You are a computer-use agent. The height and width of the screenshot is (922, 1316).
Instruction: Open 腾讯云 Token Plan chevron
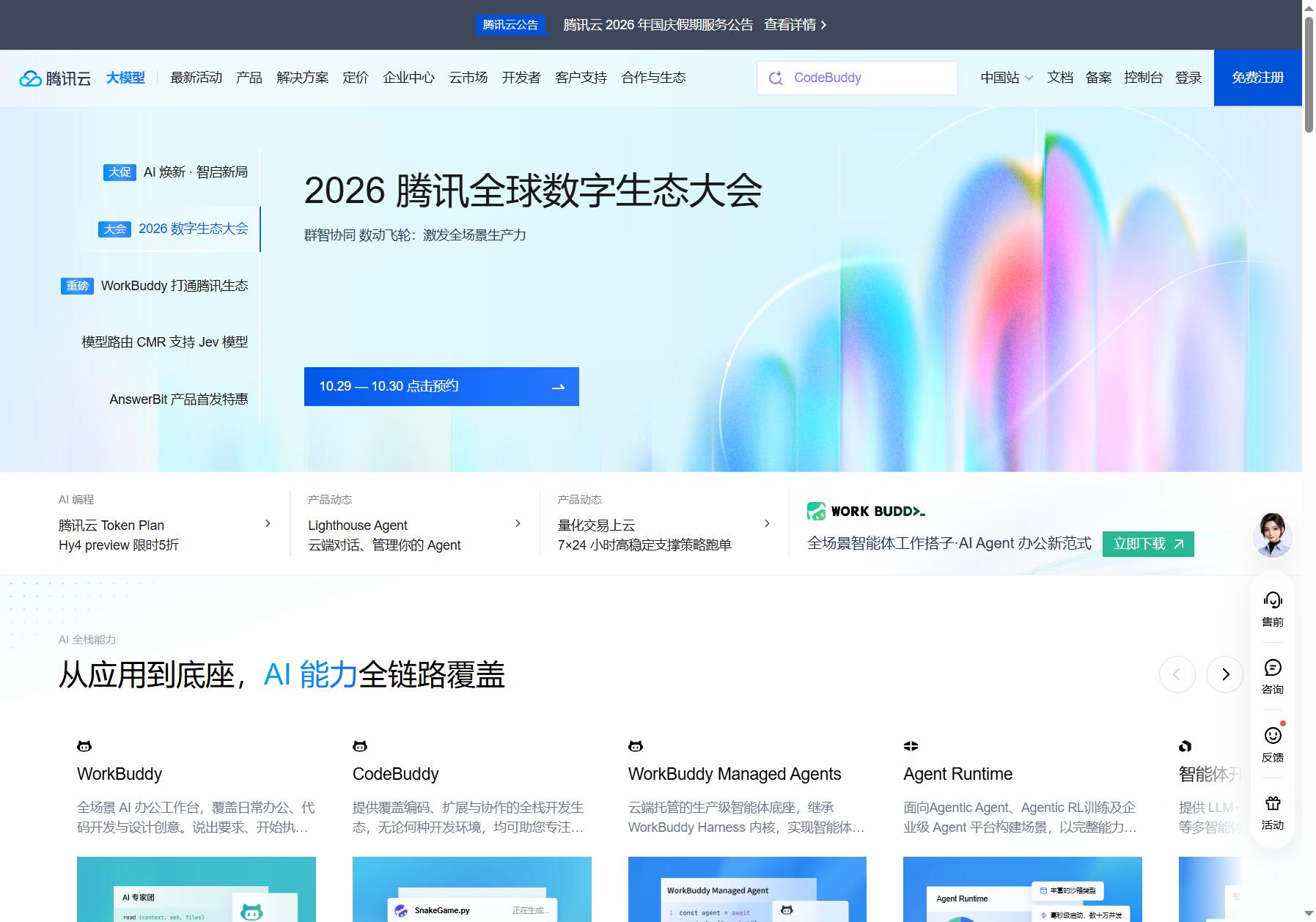(x=268, y=523)
